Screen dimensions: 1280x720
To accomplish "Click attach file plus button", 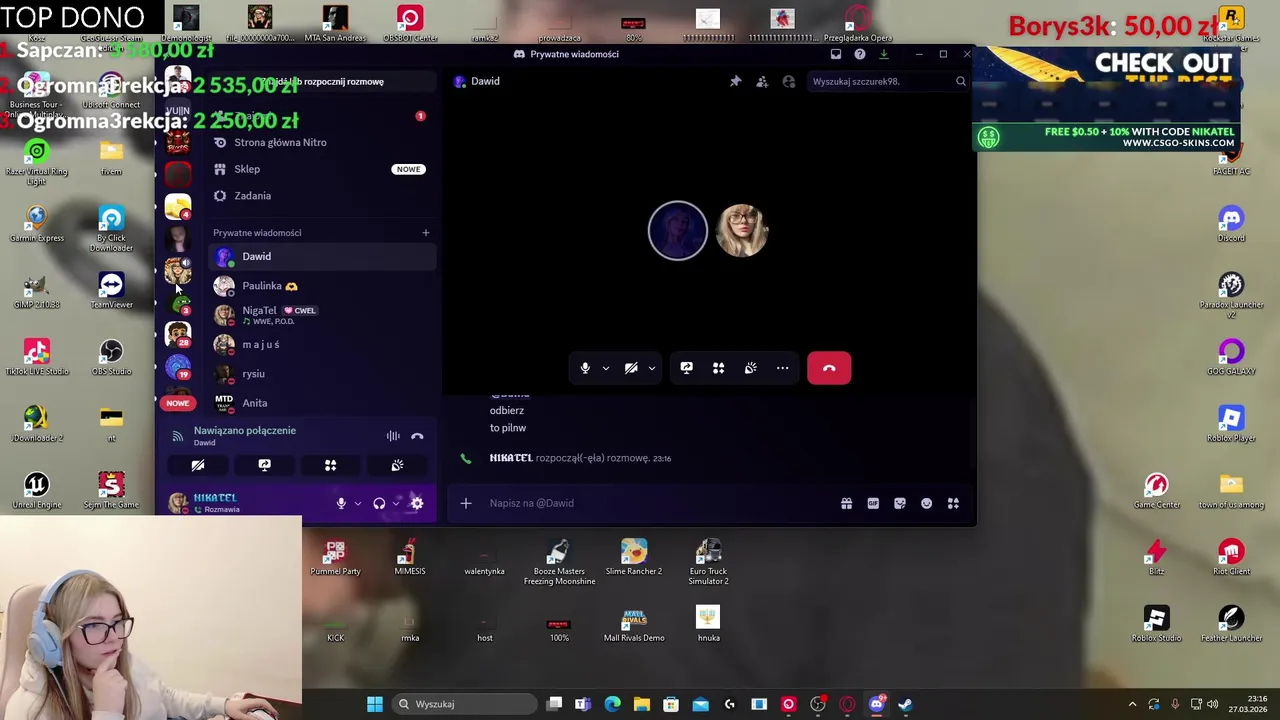I will coord(465,503).
